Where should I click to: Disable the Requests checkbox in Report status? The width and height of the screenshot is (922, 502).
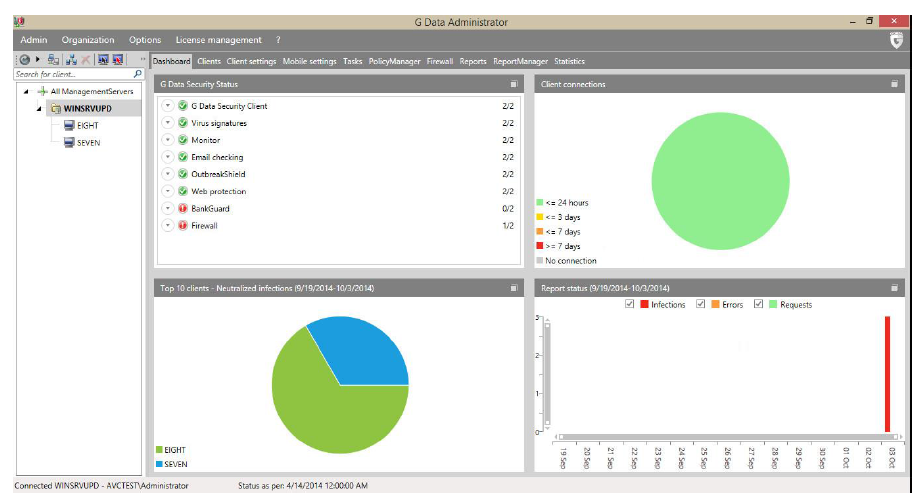[759, 304]
